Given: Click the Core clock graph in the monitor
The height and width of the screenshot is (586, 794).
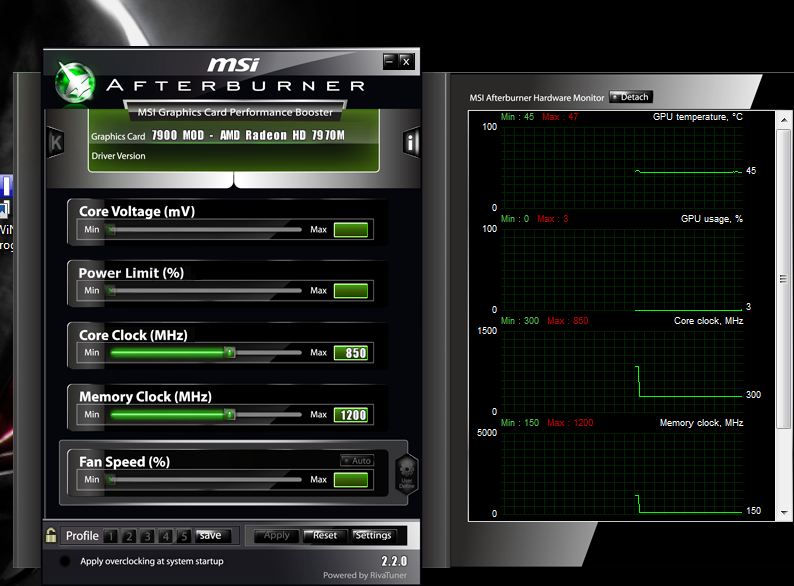Looking at the screenshot, I should tap(622, 371).
